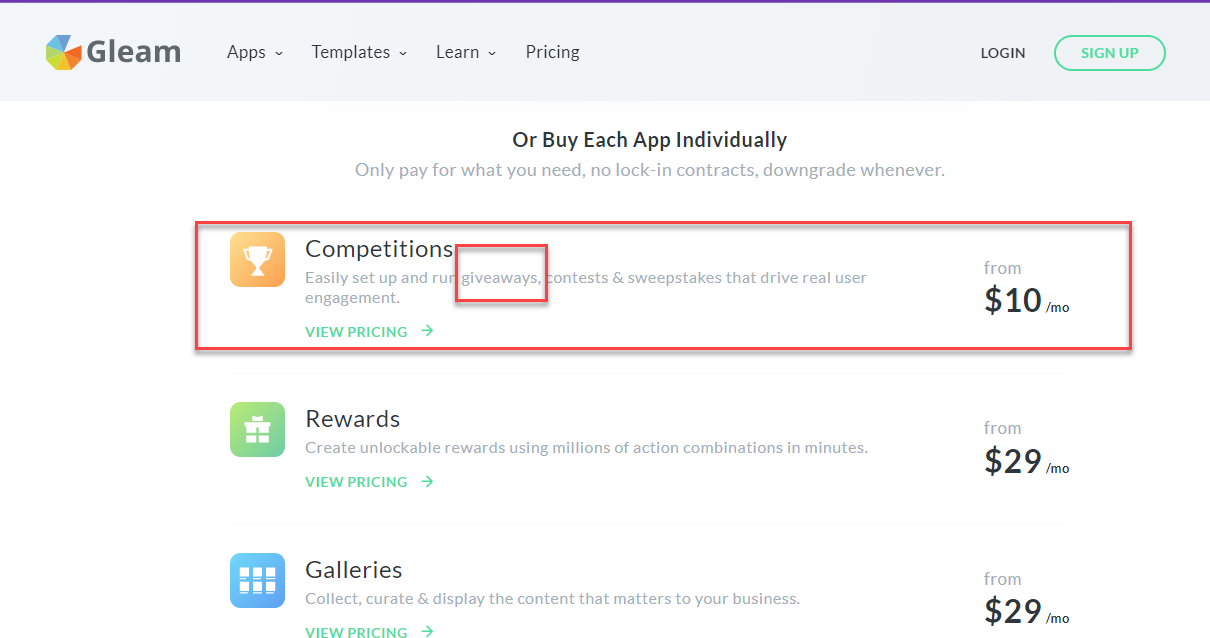Select the Competitions heading
This screenshot has width=1210, height=638.
[x=379, y=249]
